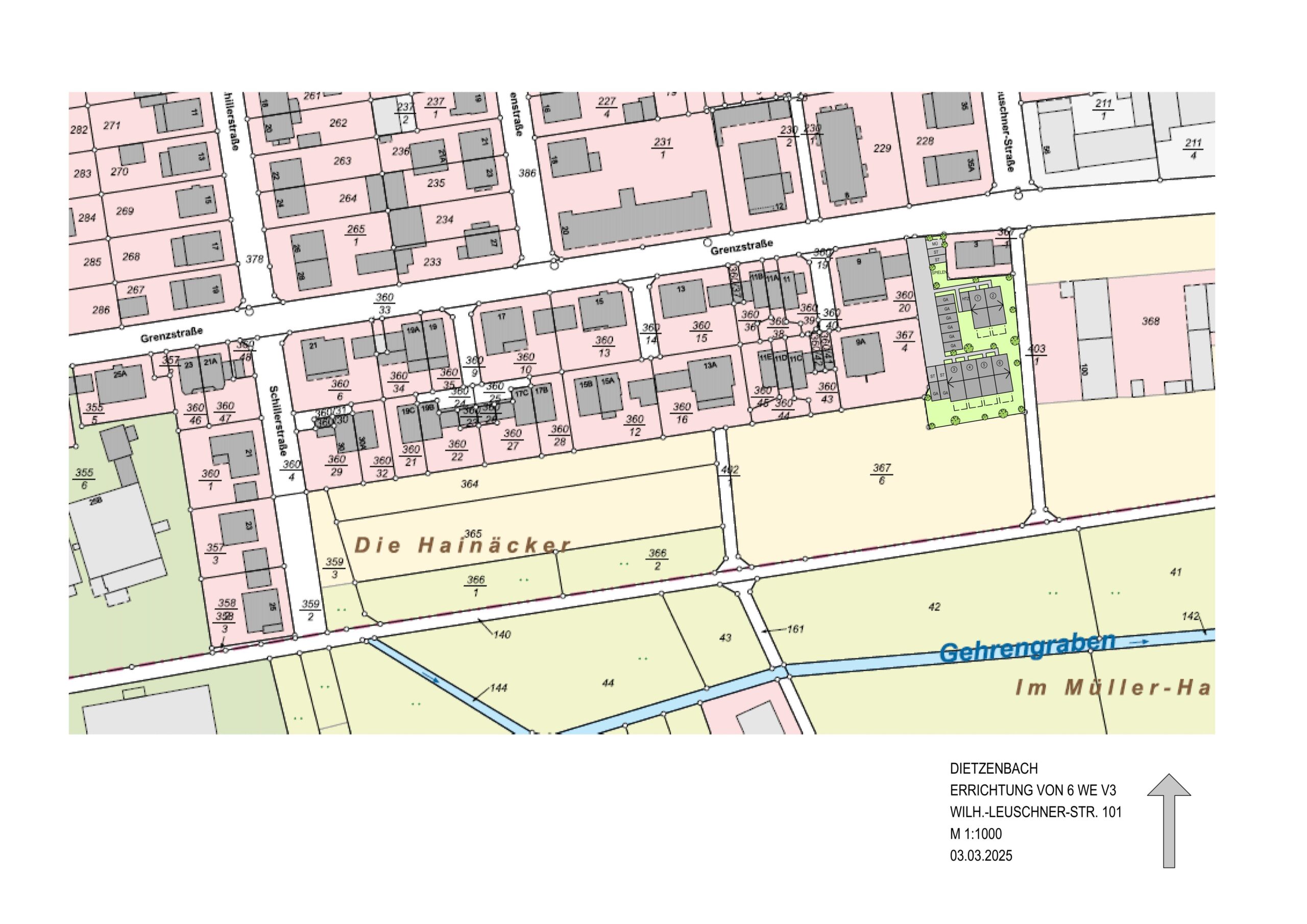Click the 'Die Hainäcker' field name
This screenshot has width=1307, height=924.
coord(462,545)
